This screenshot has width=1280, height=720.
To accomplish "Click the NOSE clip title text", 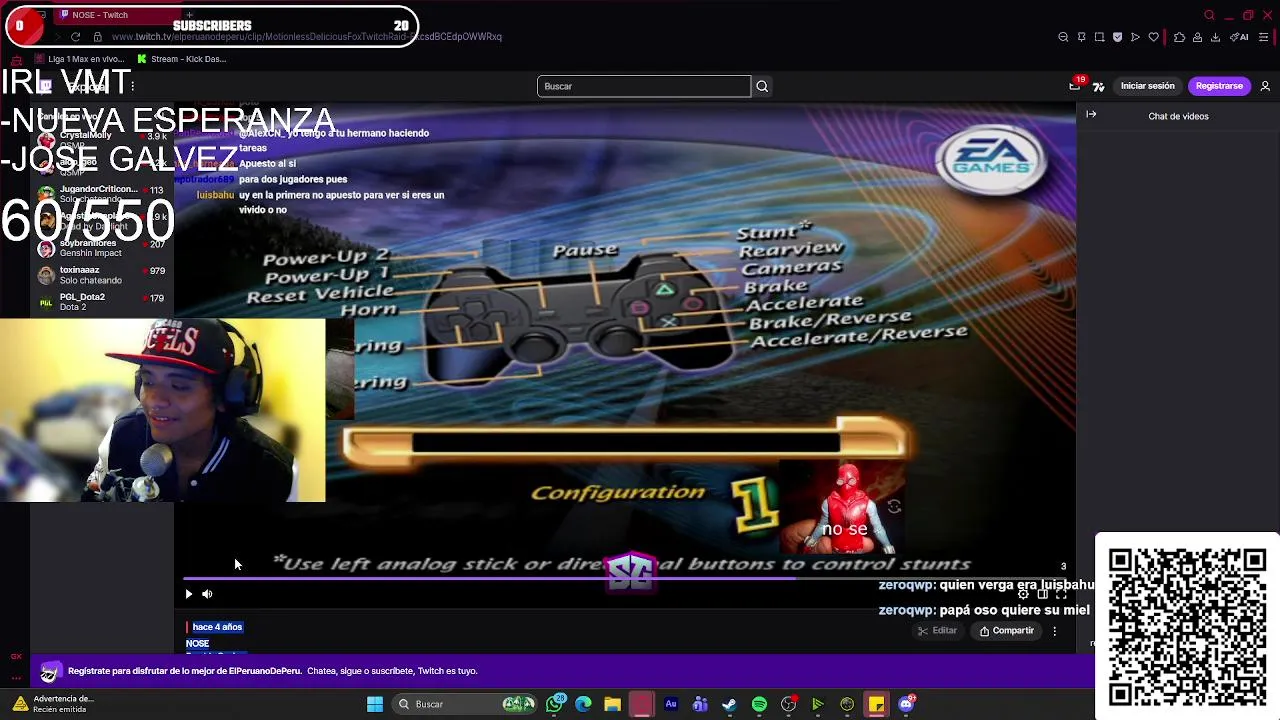I will pos(197,643).
